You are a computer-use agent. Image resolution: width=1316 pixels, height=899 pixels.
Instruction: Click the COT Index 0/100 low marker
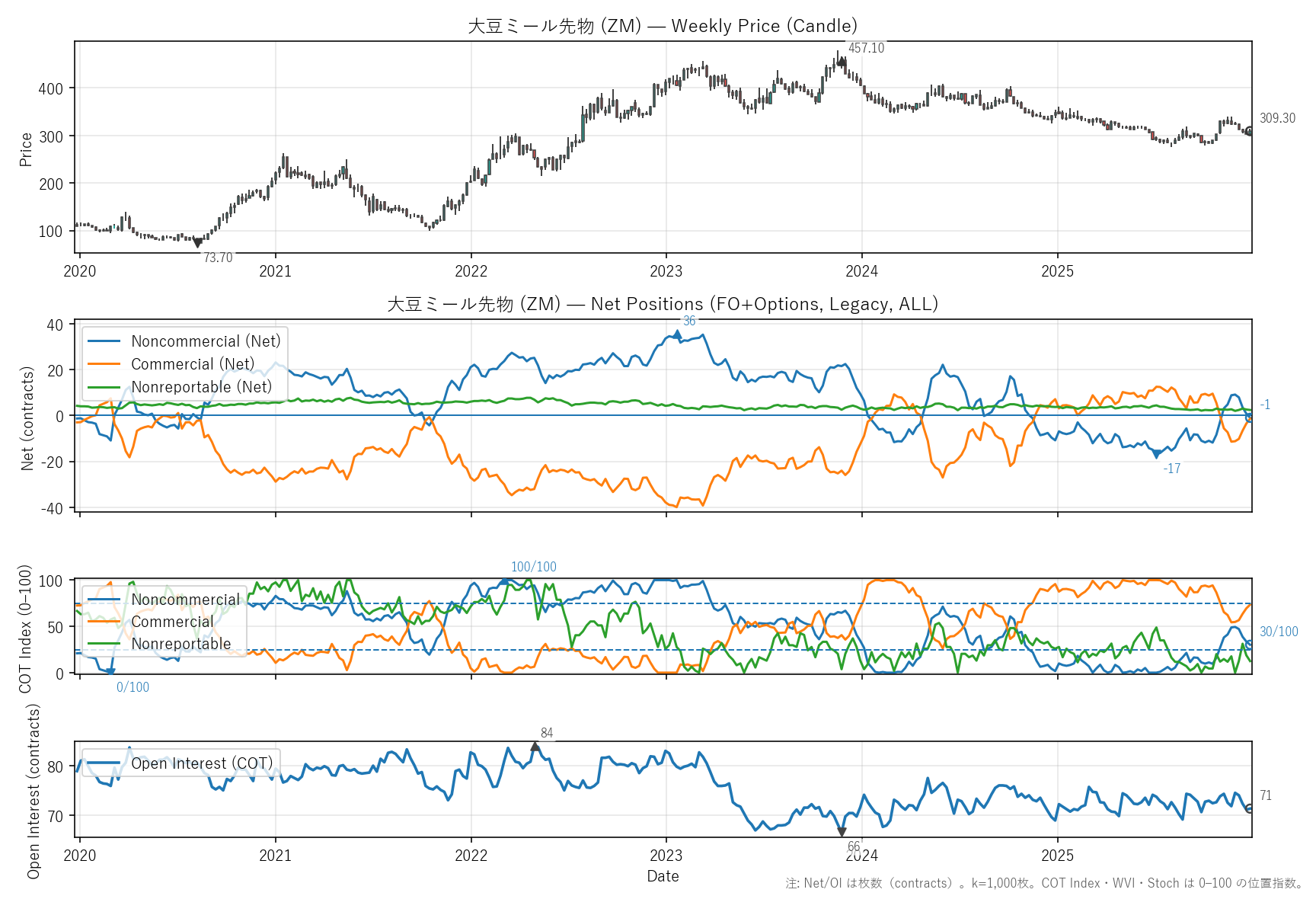click(110, 672)
